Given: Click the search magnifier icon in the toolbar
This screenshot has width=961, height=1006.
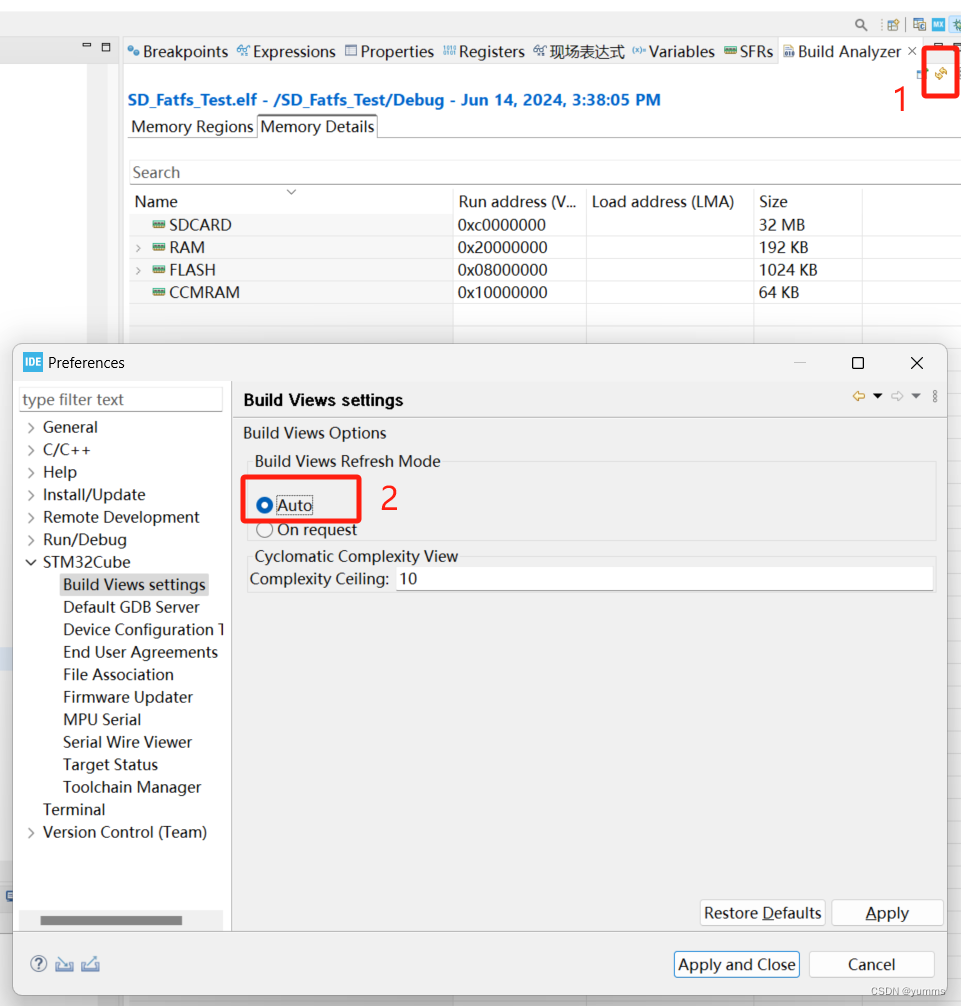Looking at the screenshot, I should pyautogui.click(x=861, y=24).
